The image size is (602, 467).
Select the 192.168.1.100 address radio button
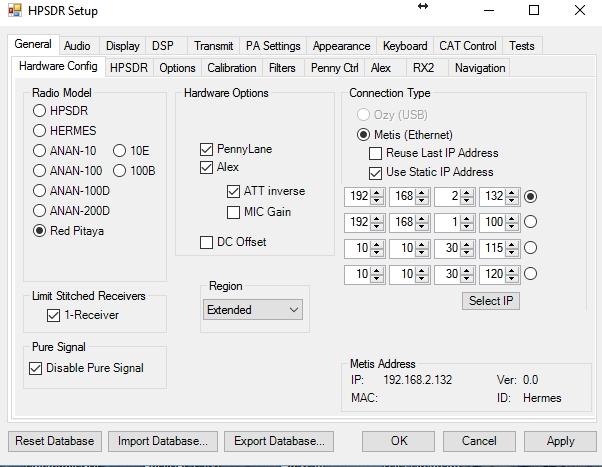click(x=530, y=222)
